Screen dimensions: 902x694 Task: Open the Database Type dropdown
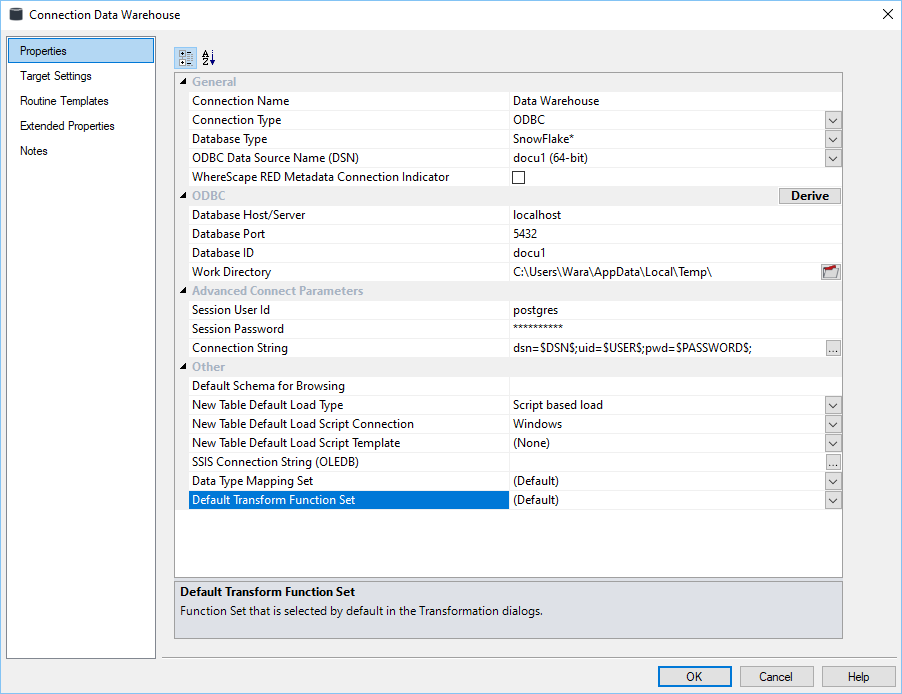click(x=833, y=139)
